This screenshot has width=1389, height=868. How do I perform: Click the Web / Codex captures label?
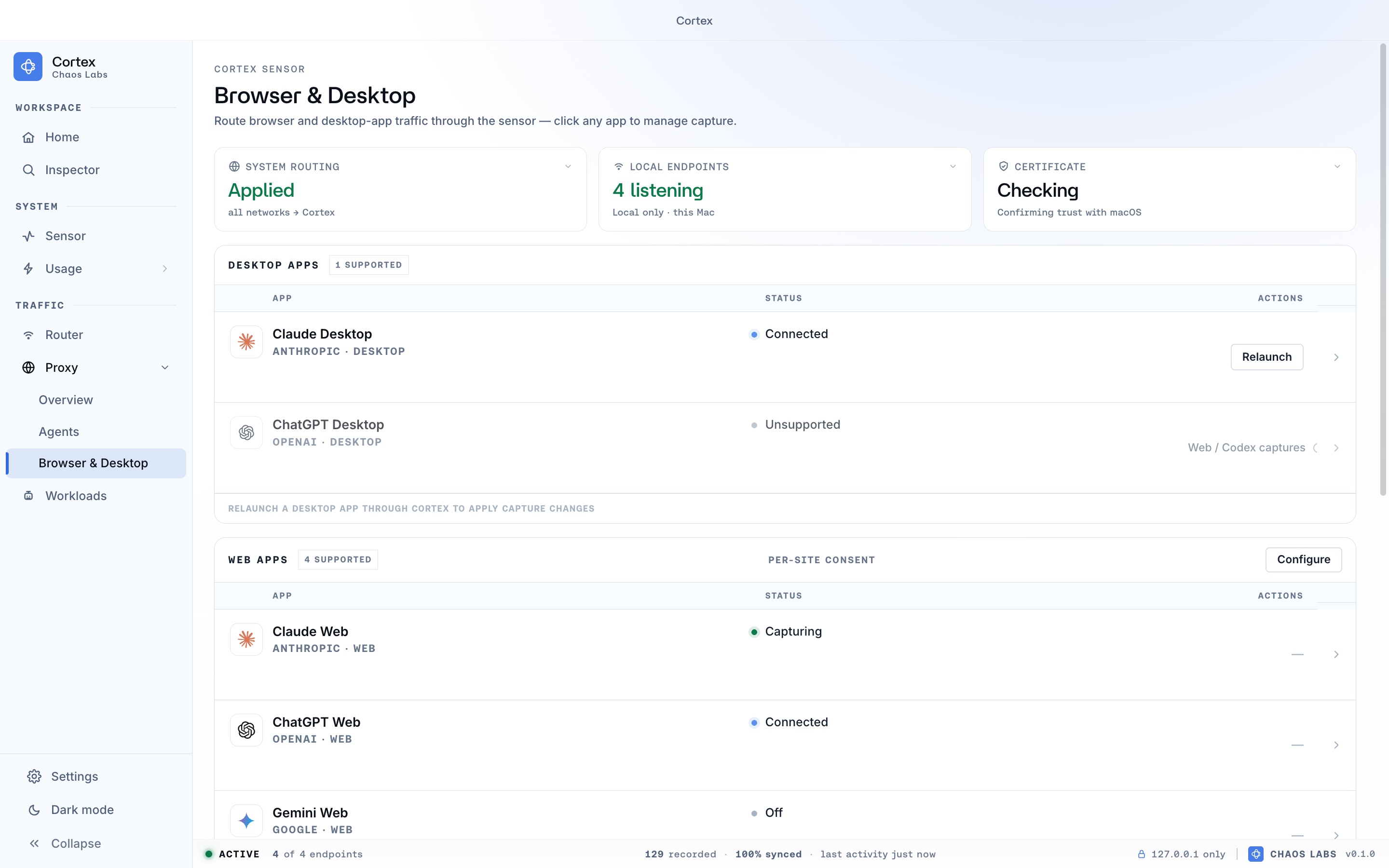pyautogui.click(x=1246, y=448)
